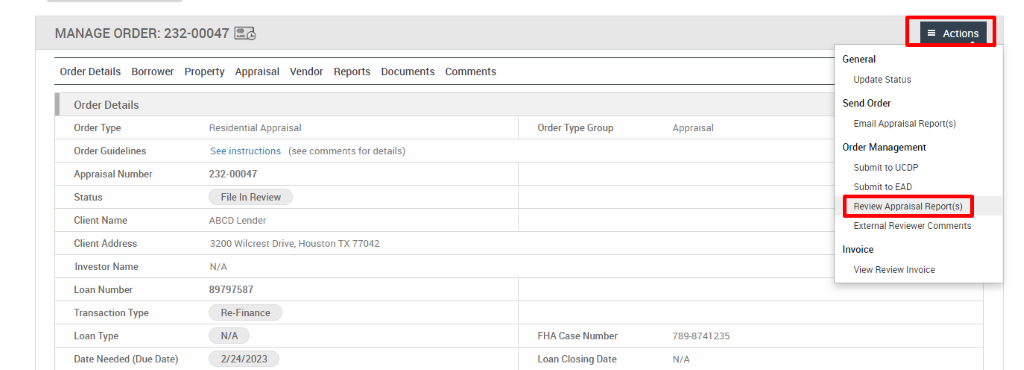Viewport: 1024px width, 370px height.
Task: Click the FHA Case Number label
Action: pos(577,336)
